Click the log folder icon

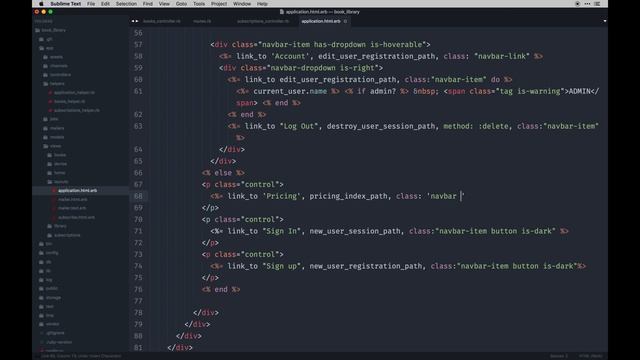click(41, 280)
